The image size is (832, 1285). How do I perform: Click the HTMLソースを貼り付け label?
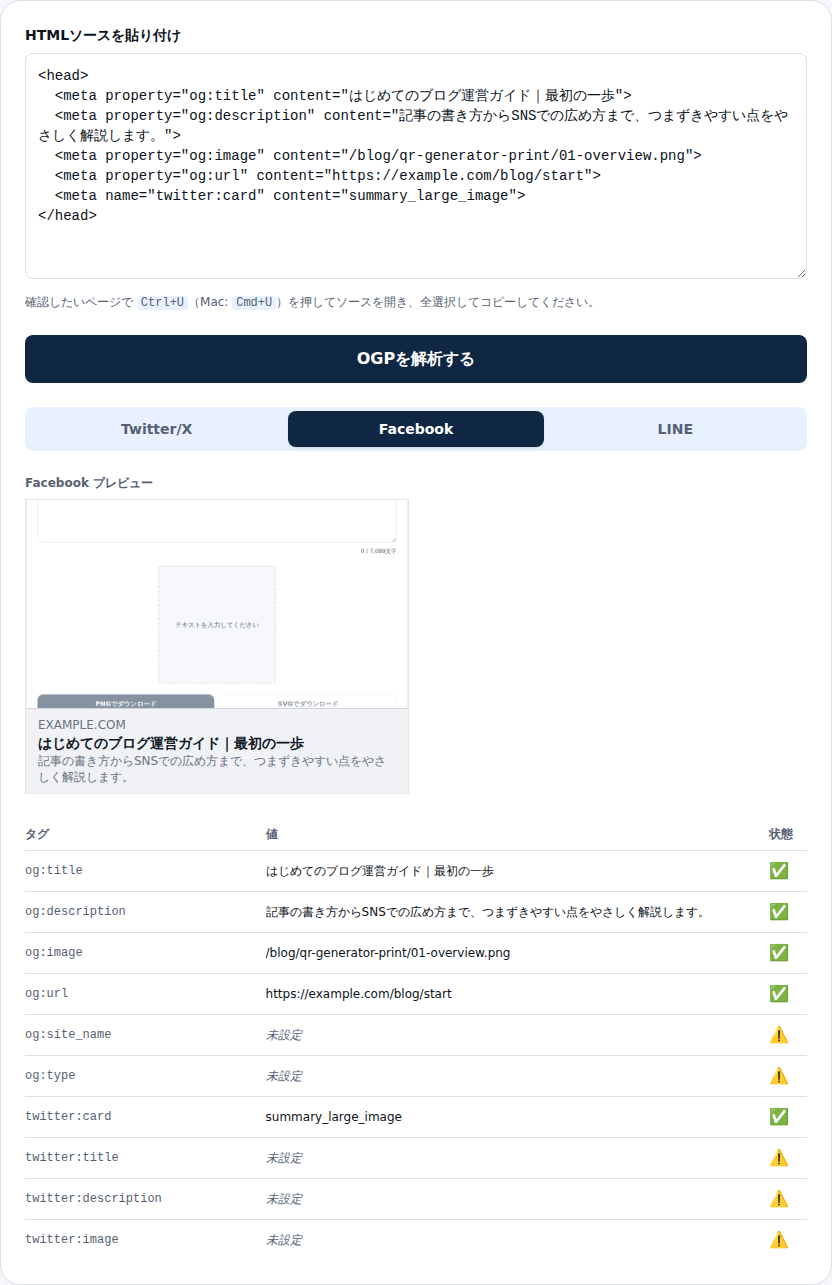pyautogui.click(x=103, y=35)
